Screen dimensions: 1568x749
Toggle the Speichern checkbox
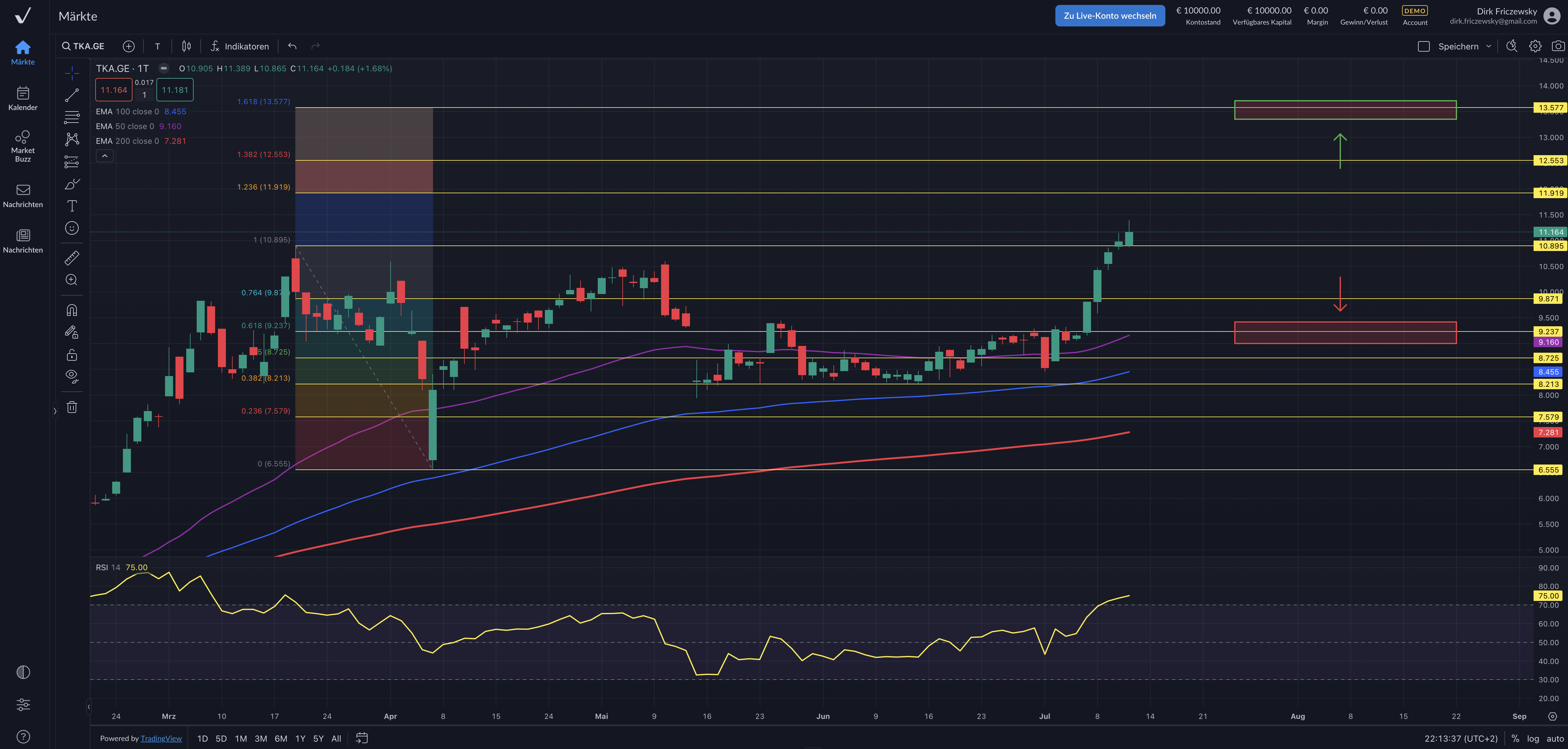(1423, 46)
